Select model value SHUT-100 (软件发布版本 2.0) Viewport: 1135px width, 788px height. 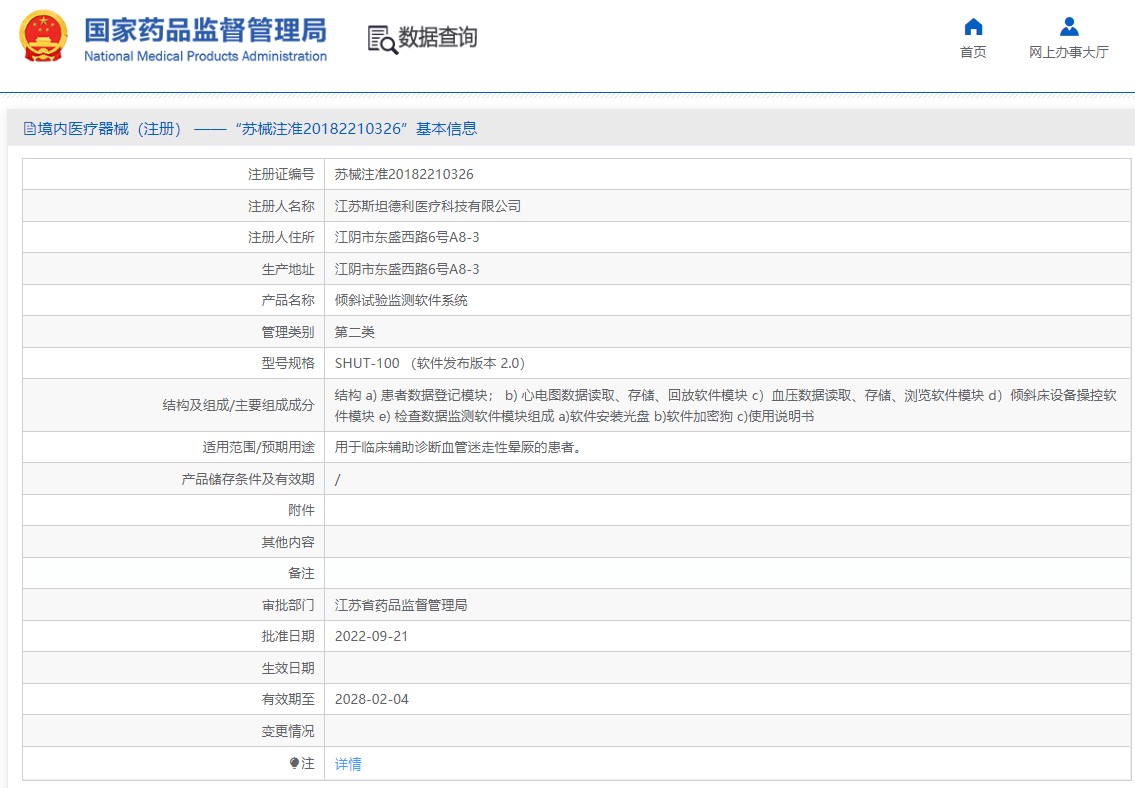430,363
